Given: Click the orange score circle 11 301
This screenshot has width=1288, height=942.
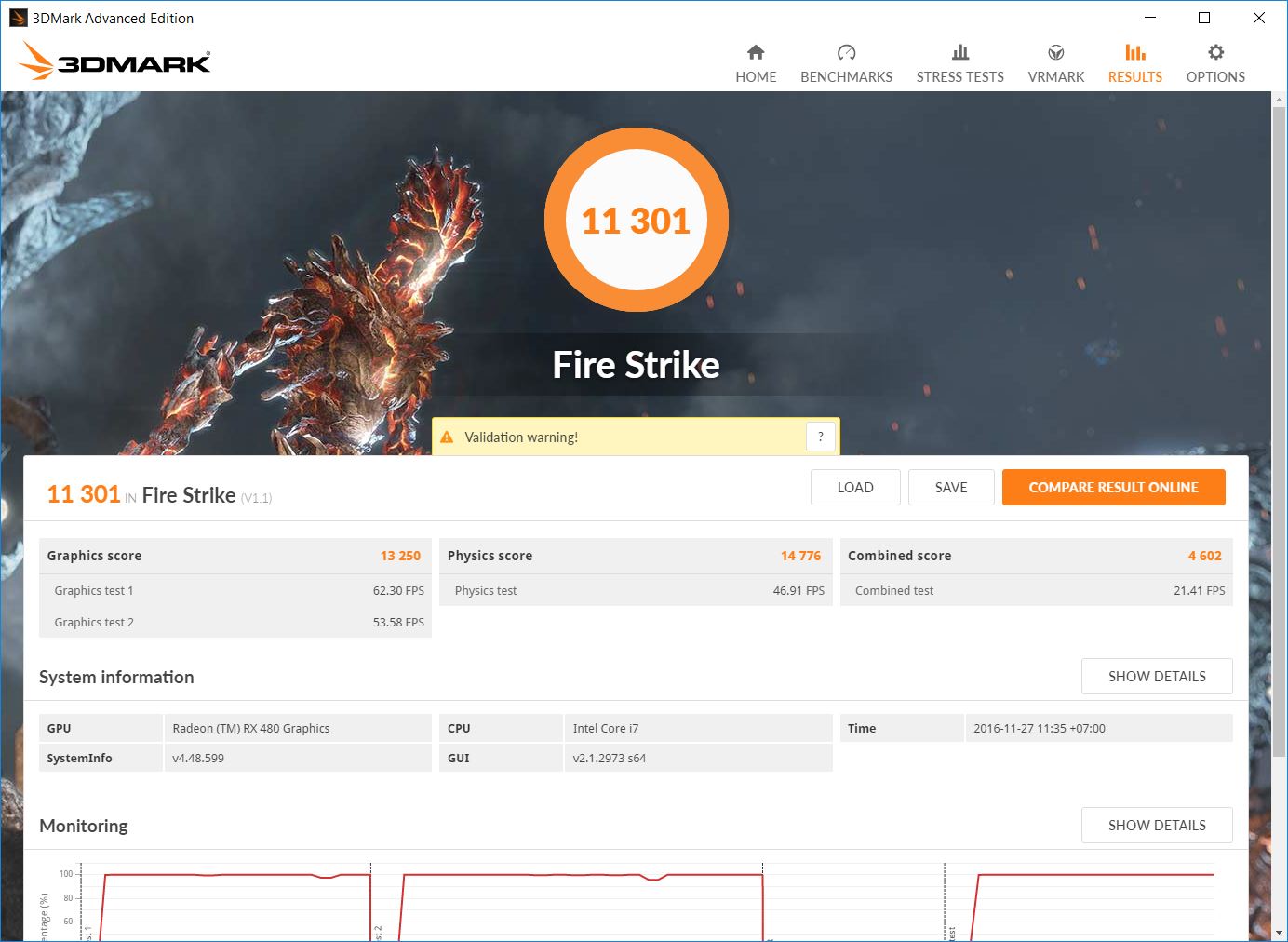Looking at the screenshot, I should point(637,221).
